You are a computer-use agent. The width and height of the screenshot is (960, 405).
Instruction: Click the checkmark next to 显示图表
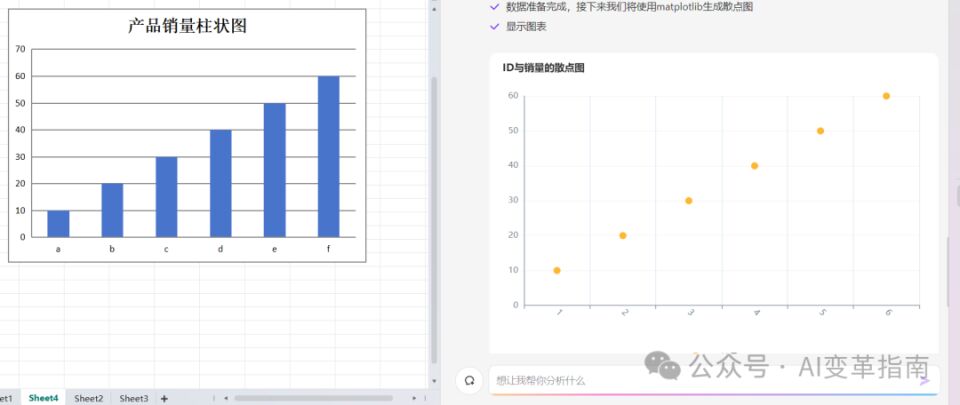(x=494, y=26)
